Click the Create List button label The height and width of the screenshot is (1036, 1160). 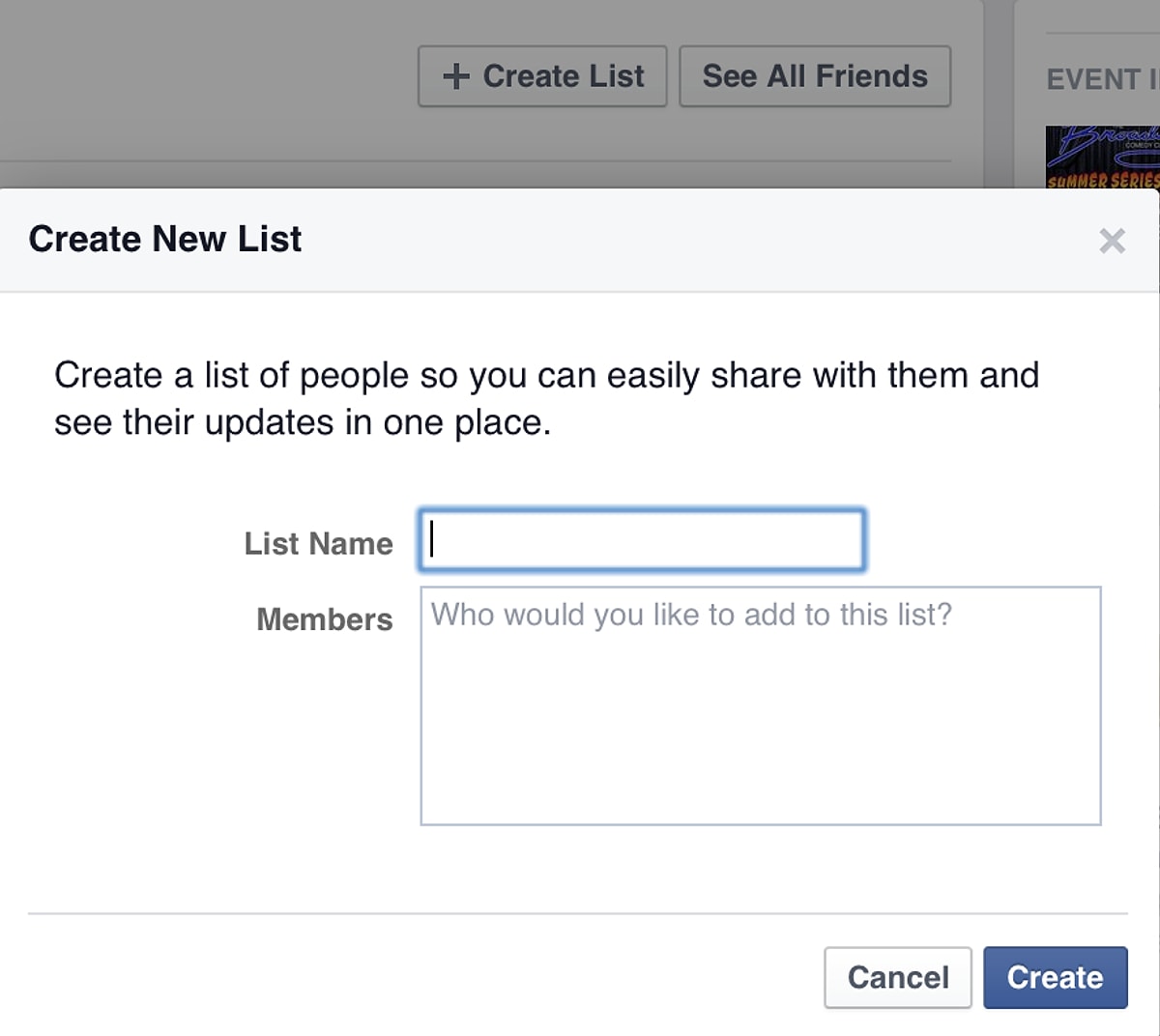(x=564, y=76)
